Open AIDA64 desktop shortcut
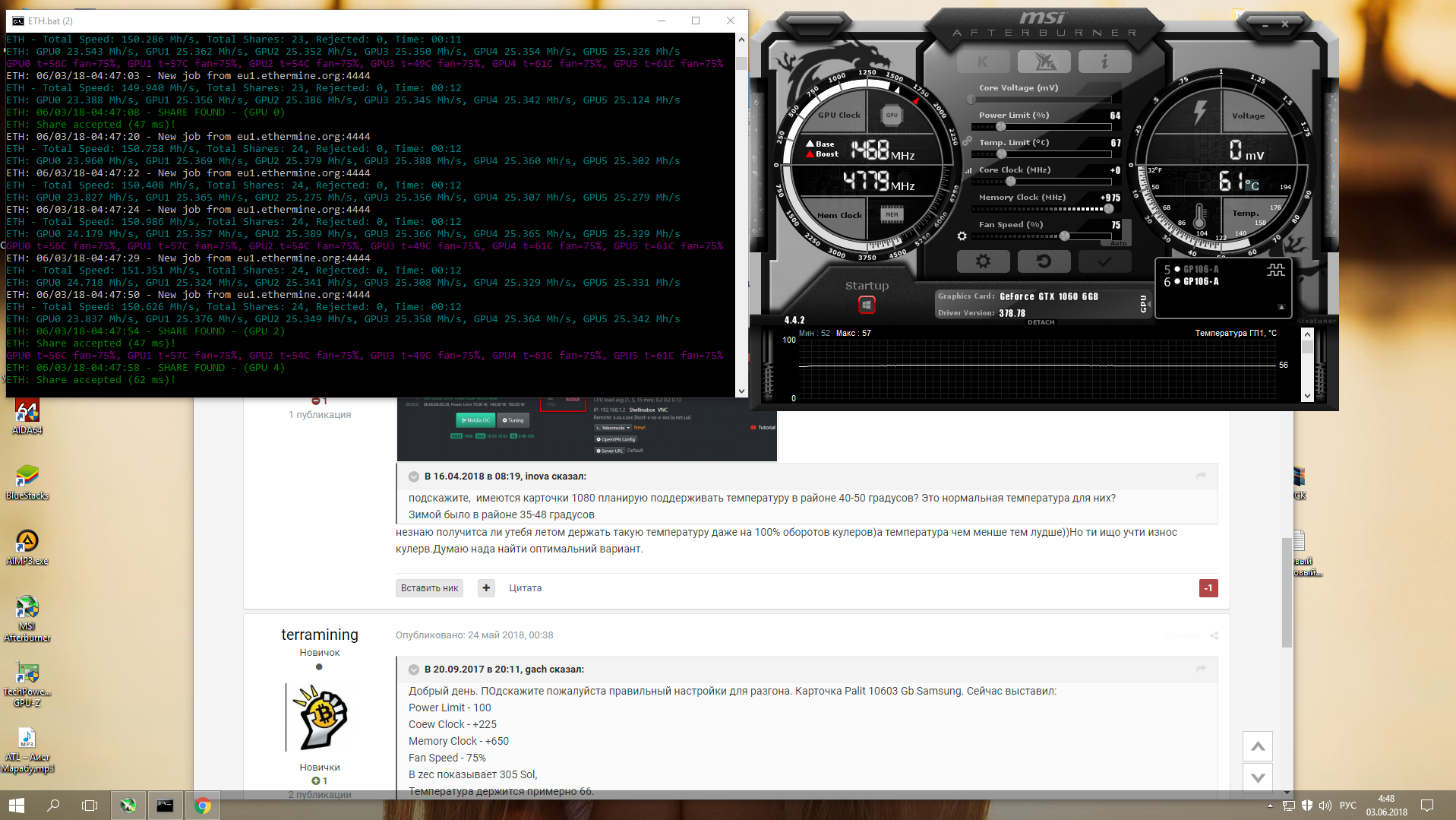This screenshot has width=1456, height=820. [x=27, y=416]
